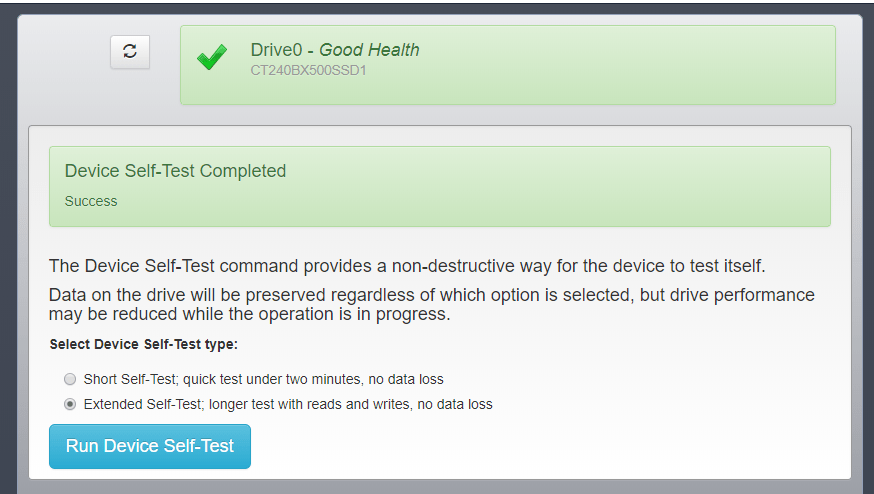The height and width of the screenshot is (494, 874).
Task: Select the Extended Self-Test radio button
Action: (x=70, y=405)
